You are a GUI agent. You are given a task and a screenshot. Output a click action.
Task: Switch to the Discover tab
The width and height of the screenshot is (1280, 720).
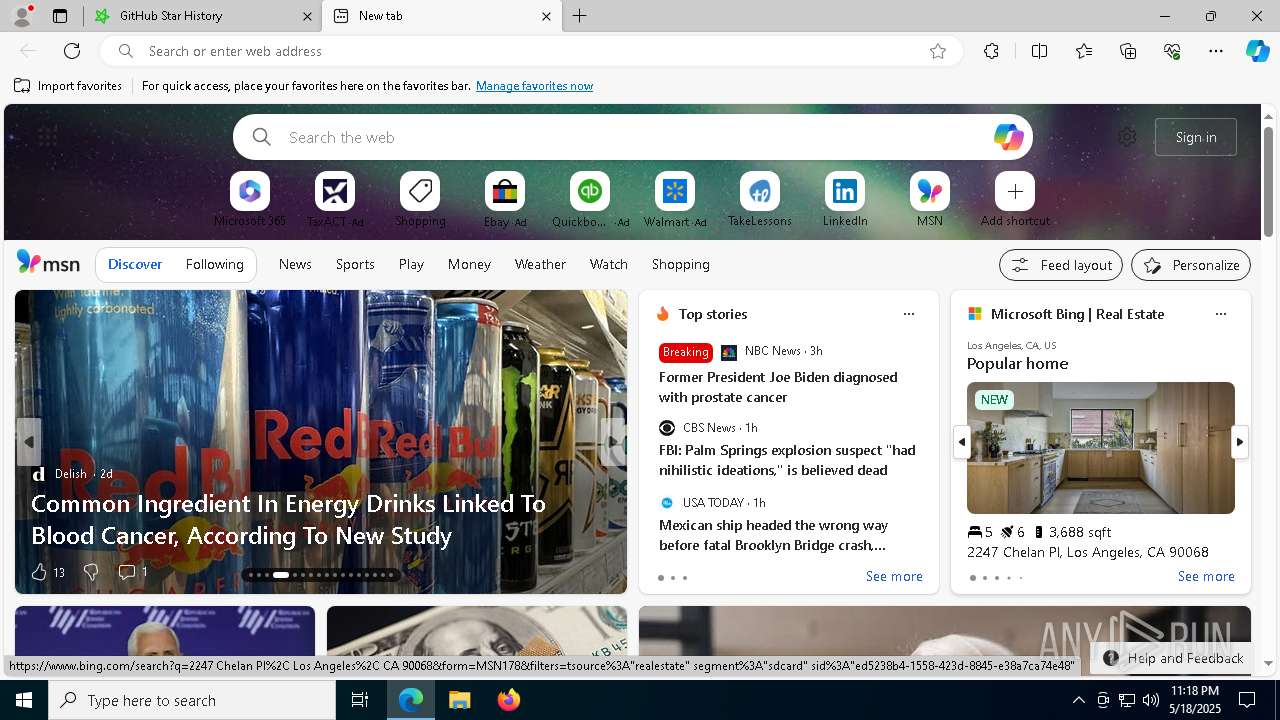pos(135,264)
